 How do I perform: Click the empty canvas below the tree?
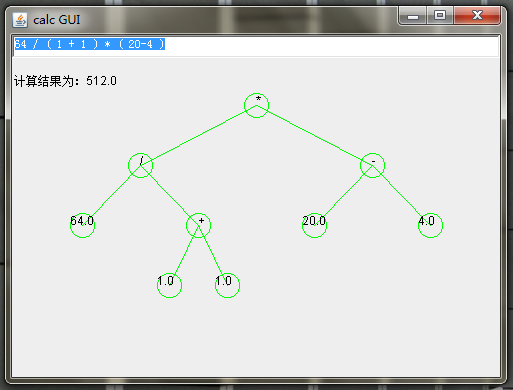[x=256, y=337]
